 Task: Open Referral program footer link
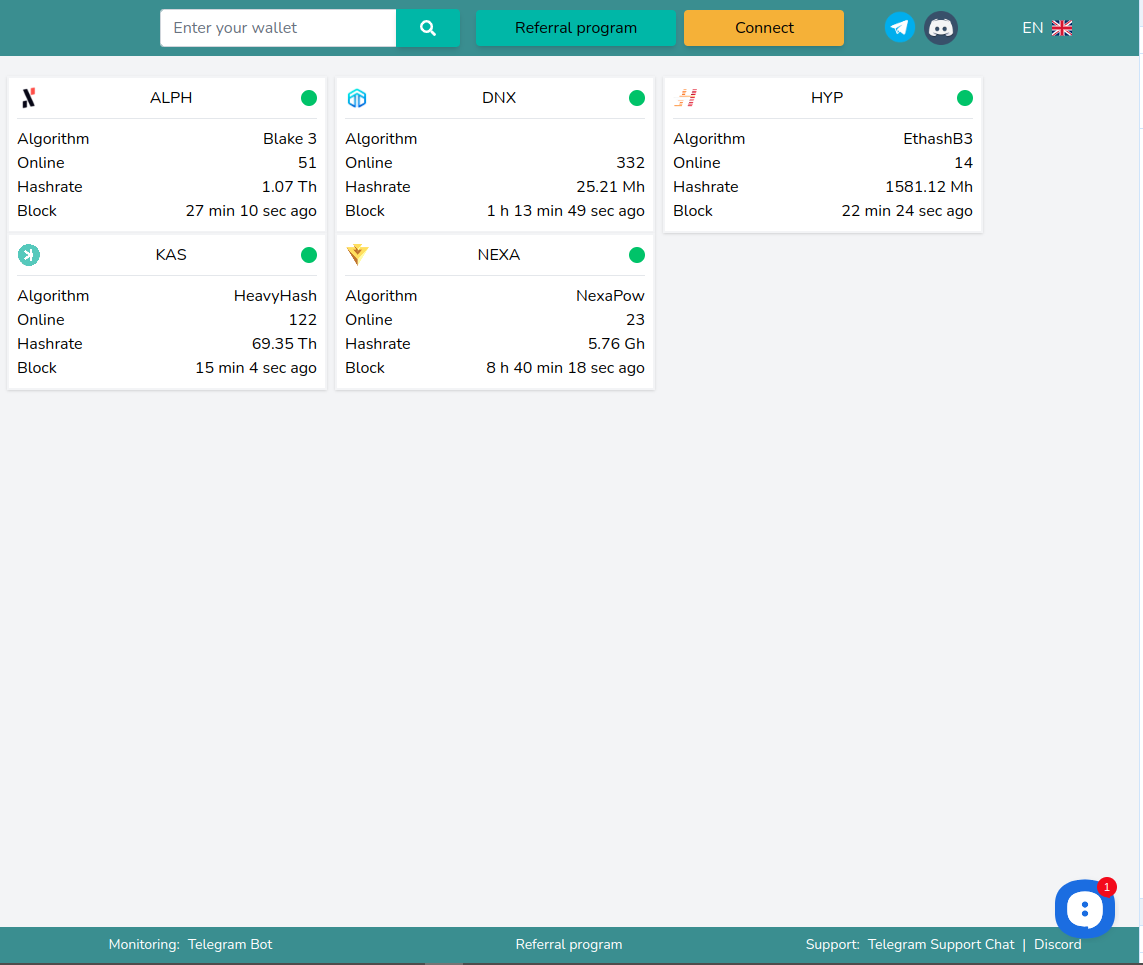pyautogui.click(x=569, y=944)
